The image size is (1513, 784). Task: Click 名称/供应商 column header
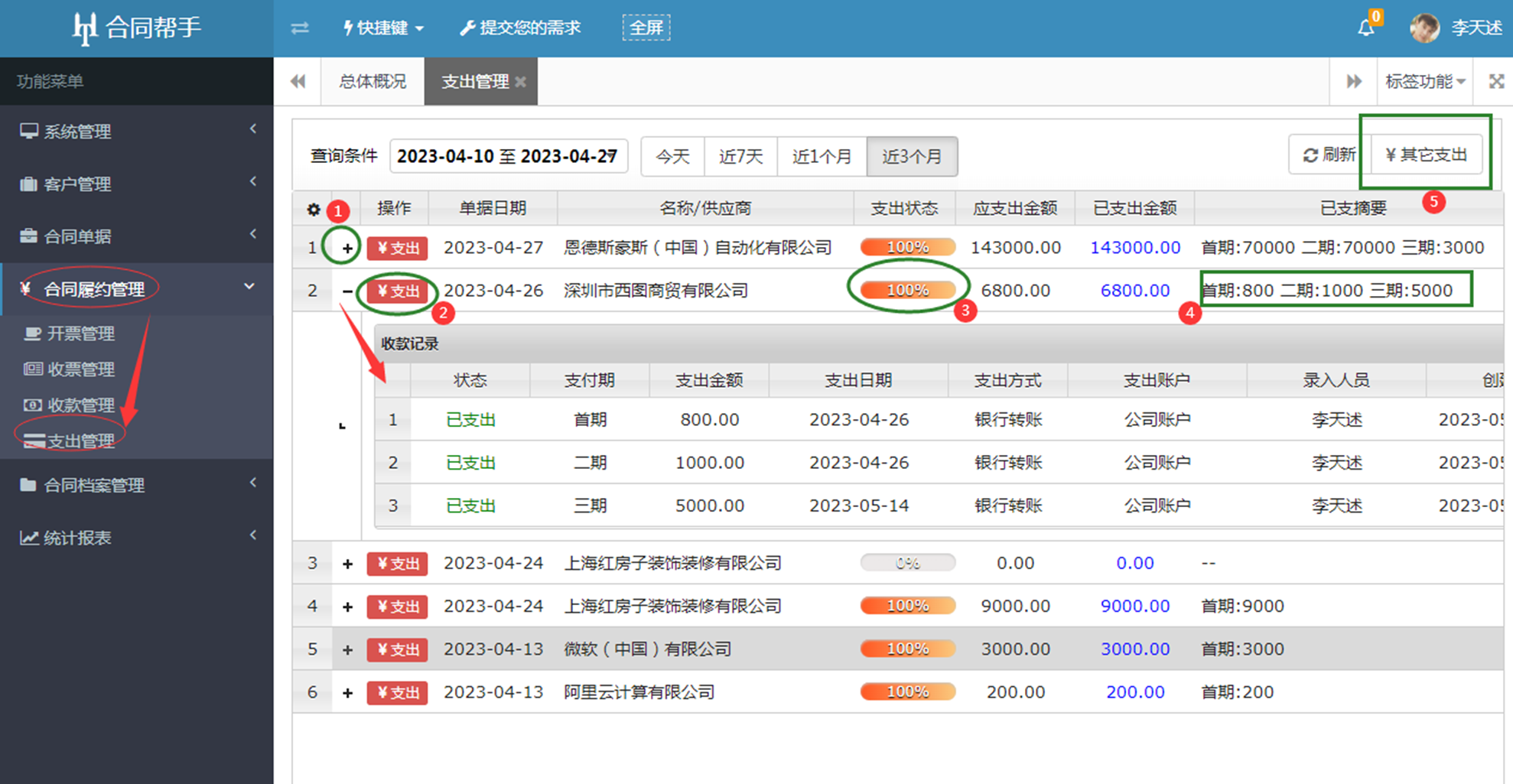click(705, 208)
